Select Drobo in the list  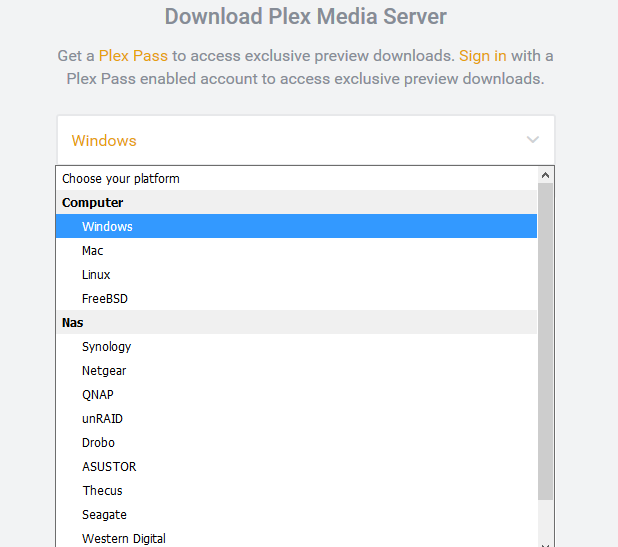pos(98,443)
